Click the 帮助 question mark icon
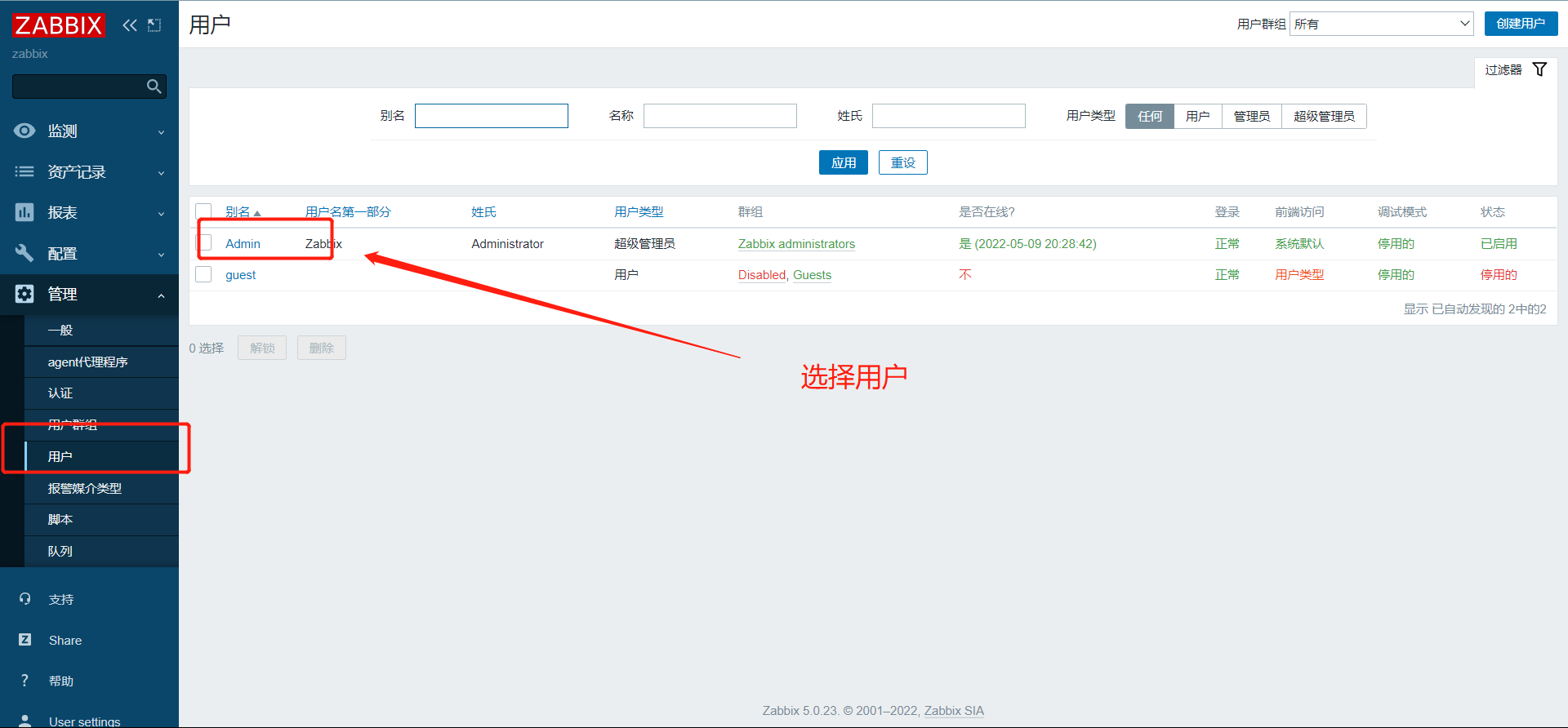This screenshot has width=1568, height=728. (x=25, y=681)
